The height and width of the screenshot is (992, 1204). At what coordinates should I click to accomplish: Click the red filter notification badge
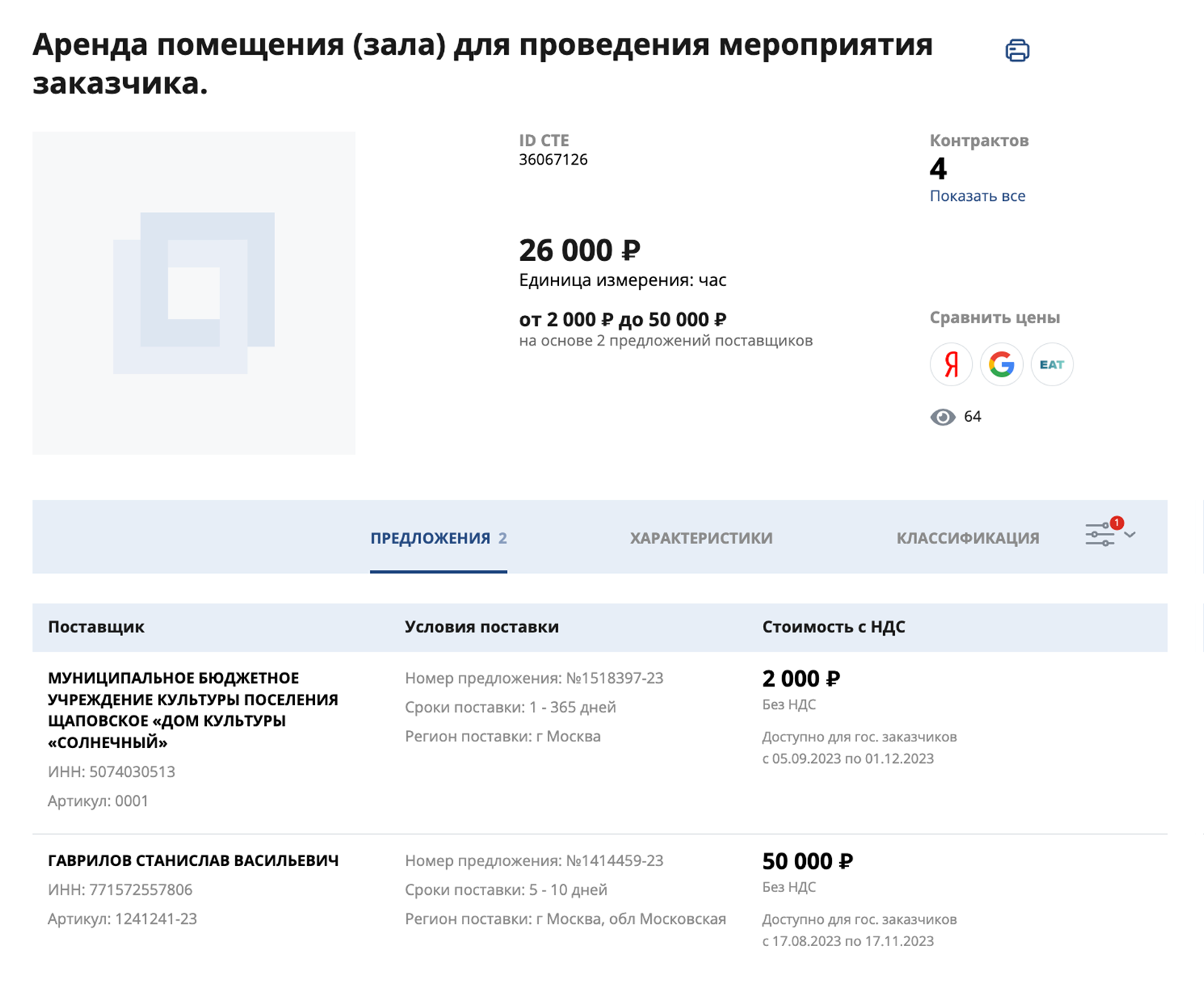click(x=1117, y=523)
